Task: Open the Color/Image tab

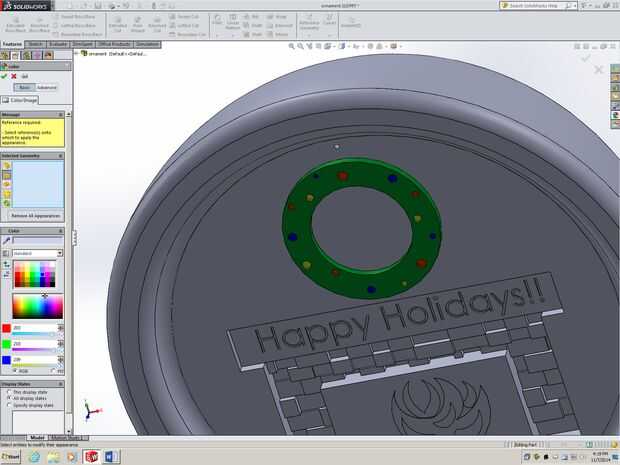Action: click(x=20, y=100)
